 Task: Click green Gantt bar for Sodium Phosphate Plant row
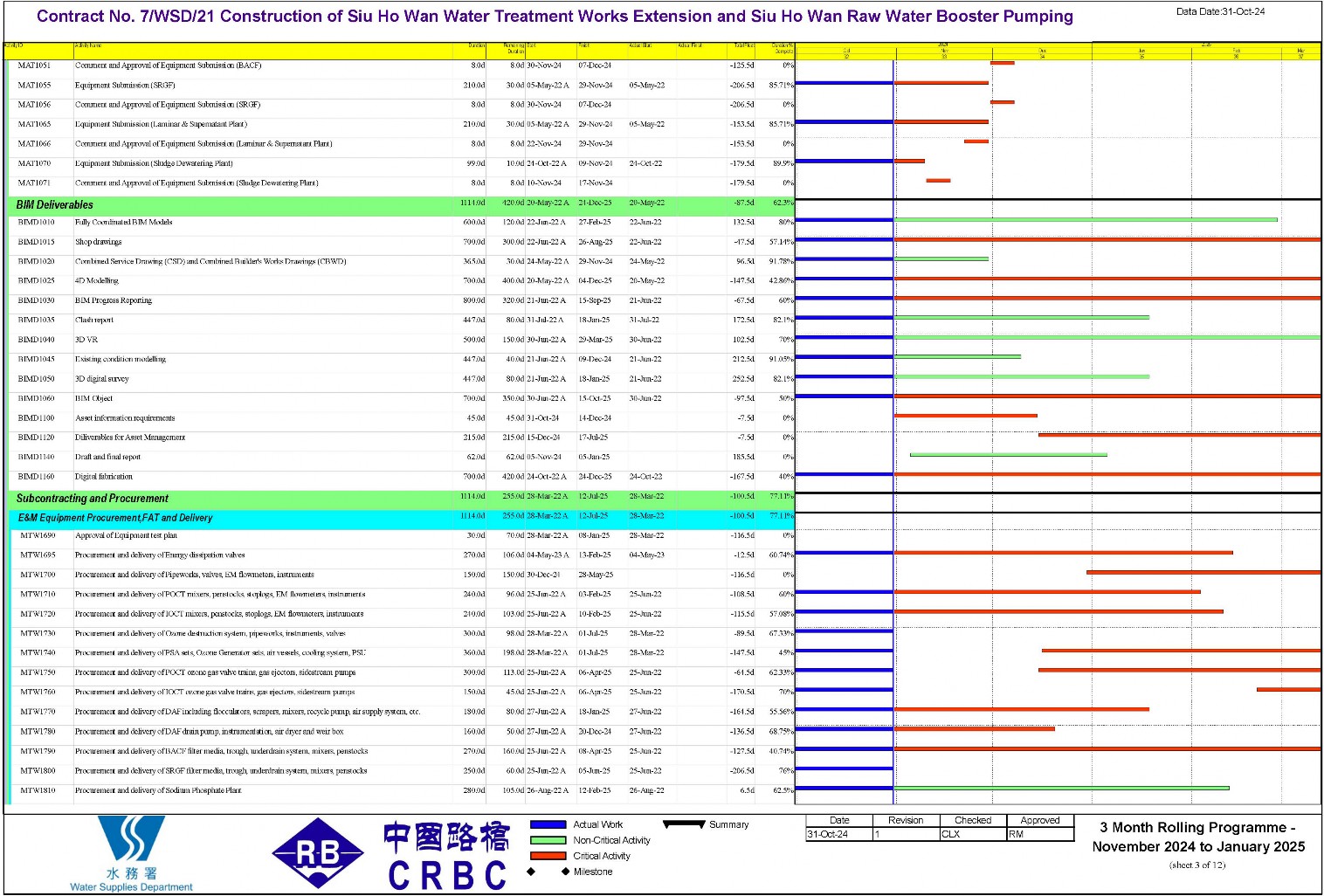click(1062, 789)
